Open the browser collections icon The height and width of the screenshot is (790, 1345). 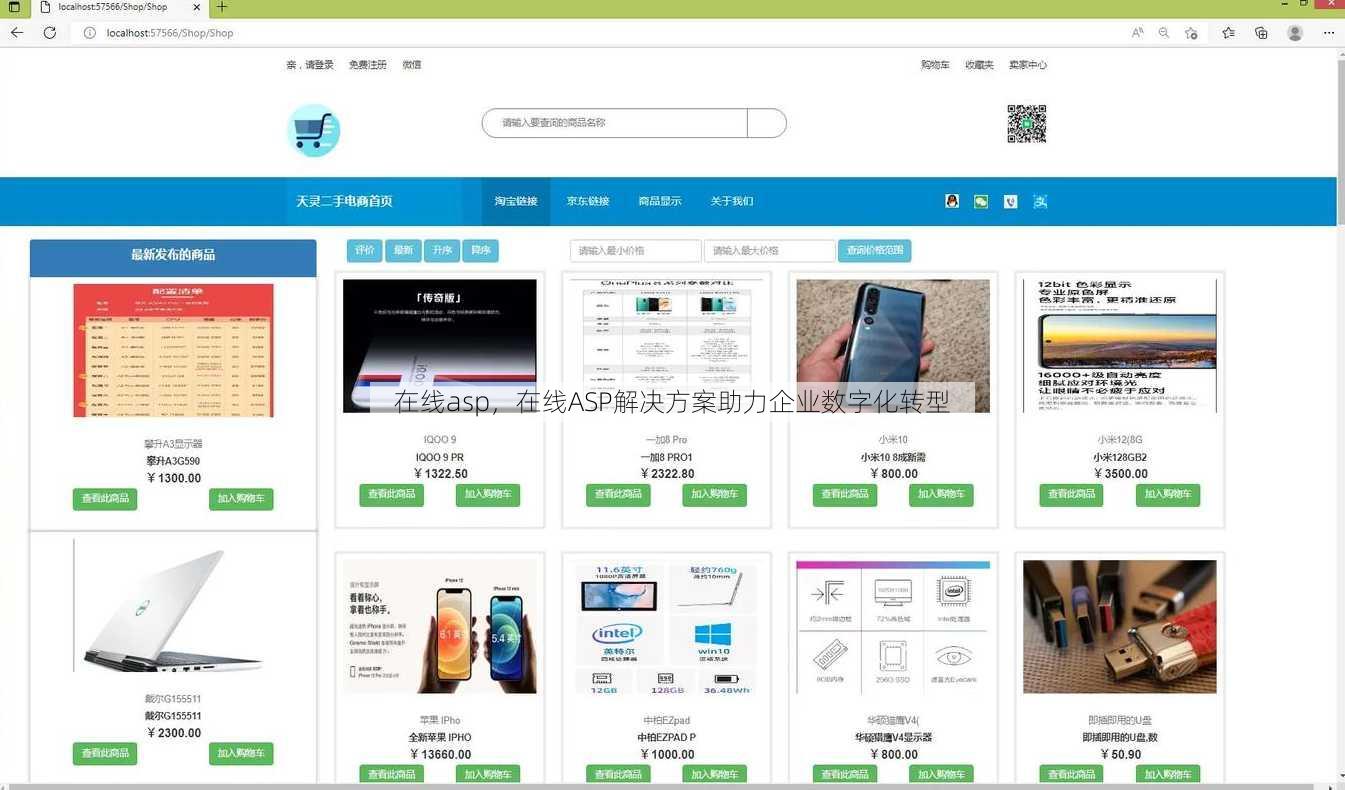tap(1261, 33)
